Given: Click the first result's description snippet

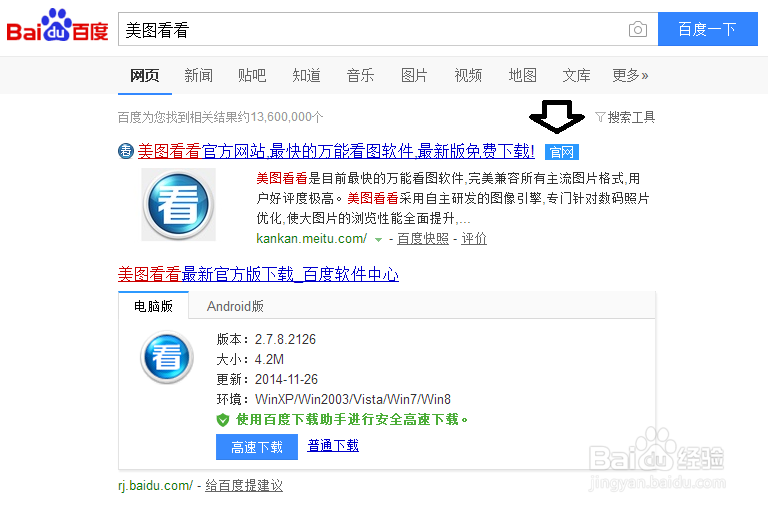Looking at the screenshot, I should 453,198.
